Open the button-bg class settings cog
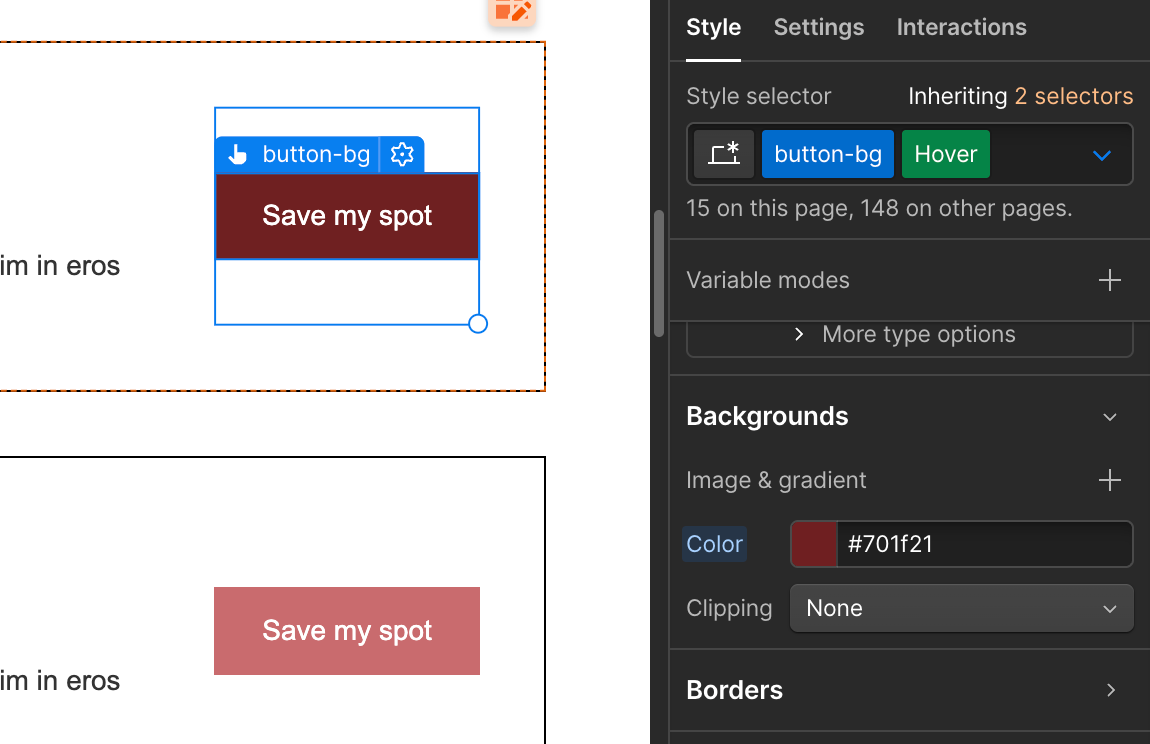 [x=402, y=154]
